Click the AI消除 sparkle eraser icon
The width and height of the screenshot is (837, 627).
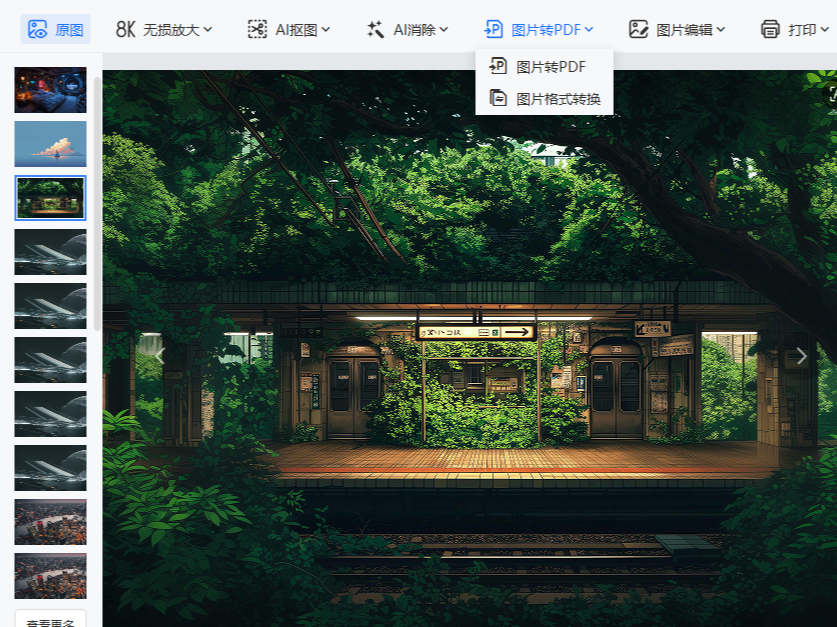375,29
